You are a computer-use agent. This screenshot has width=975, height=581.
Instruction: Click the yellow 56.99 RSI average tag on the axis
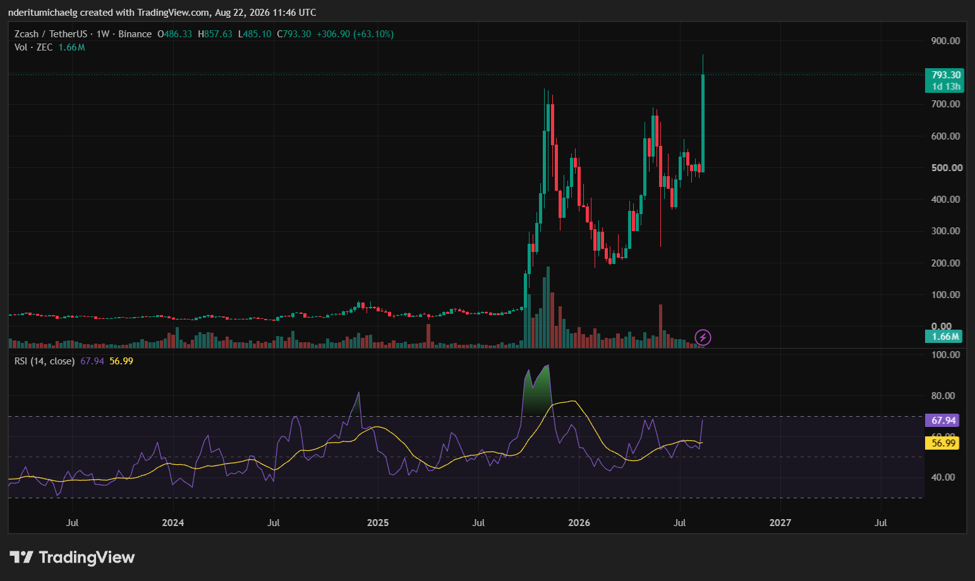pyautogui.click(x=943, y=443)
